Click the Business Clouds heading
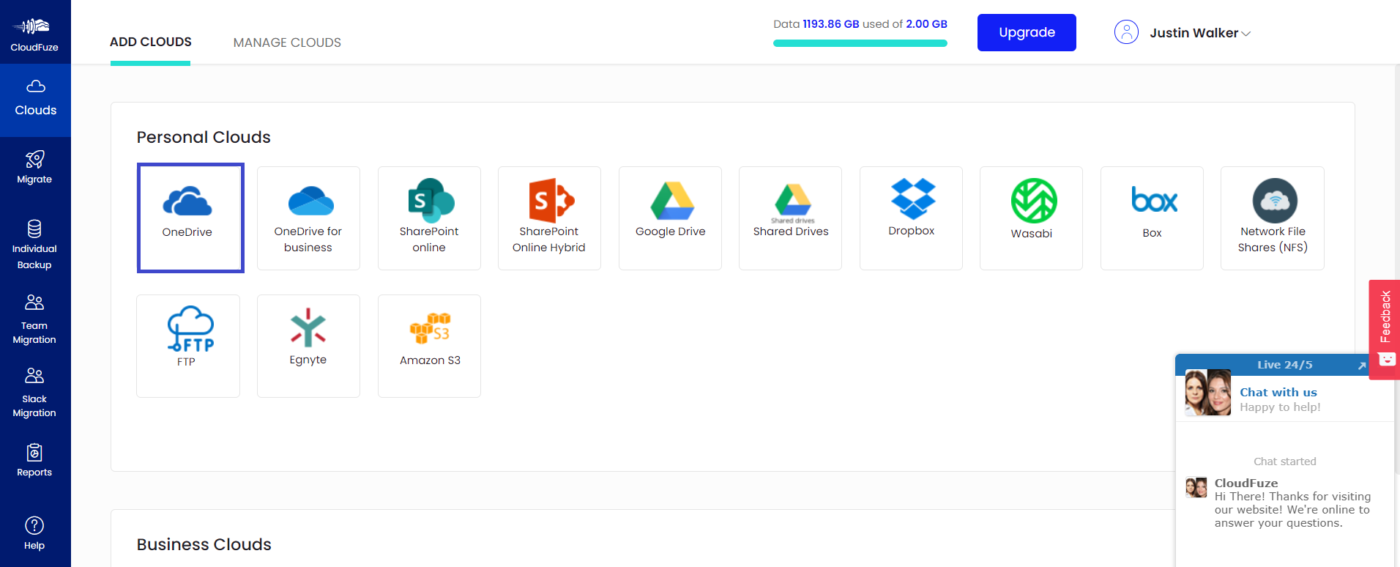The height and width of the screenshot is (567, 1400). tap(204, 544)
